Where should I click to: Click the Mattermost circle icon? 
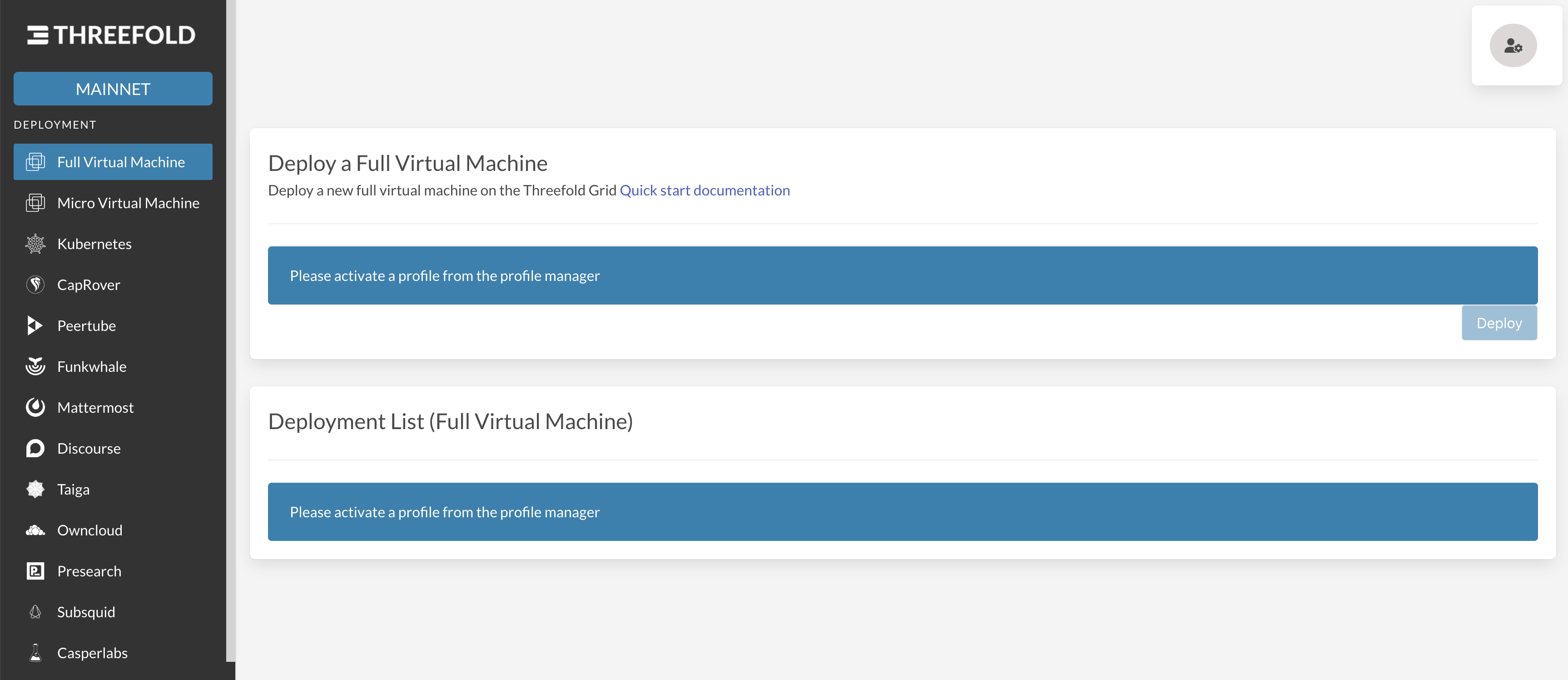(35, 407)
